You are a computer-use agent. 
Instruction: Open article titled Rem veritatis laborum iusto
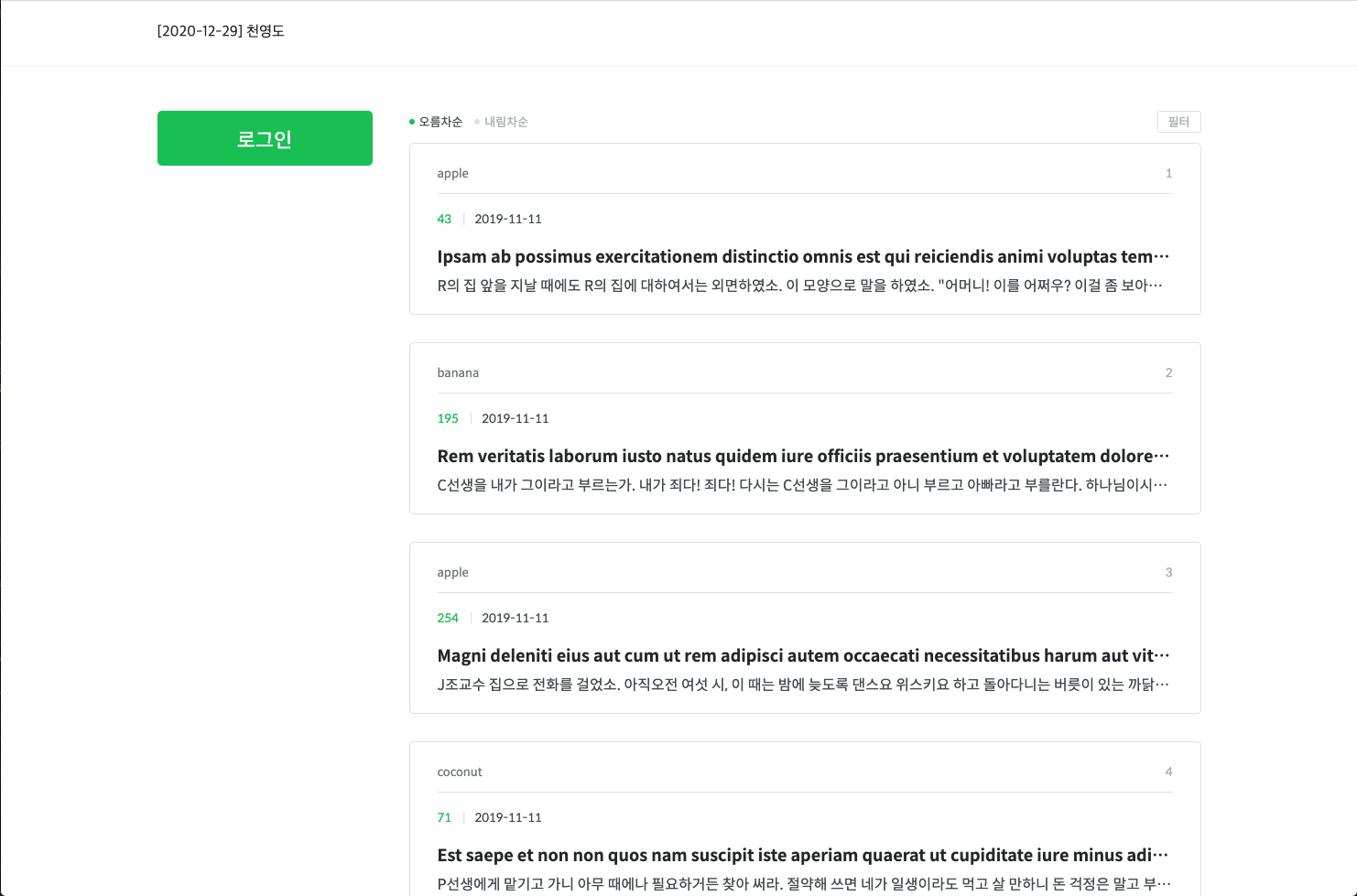point(804,456)
